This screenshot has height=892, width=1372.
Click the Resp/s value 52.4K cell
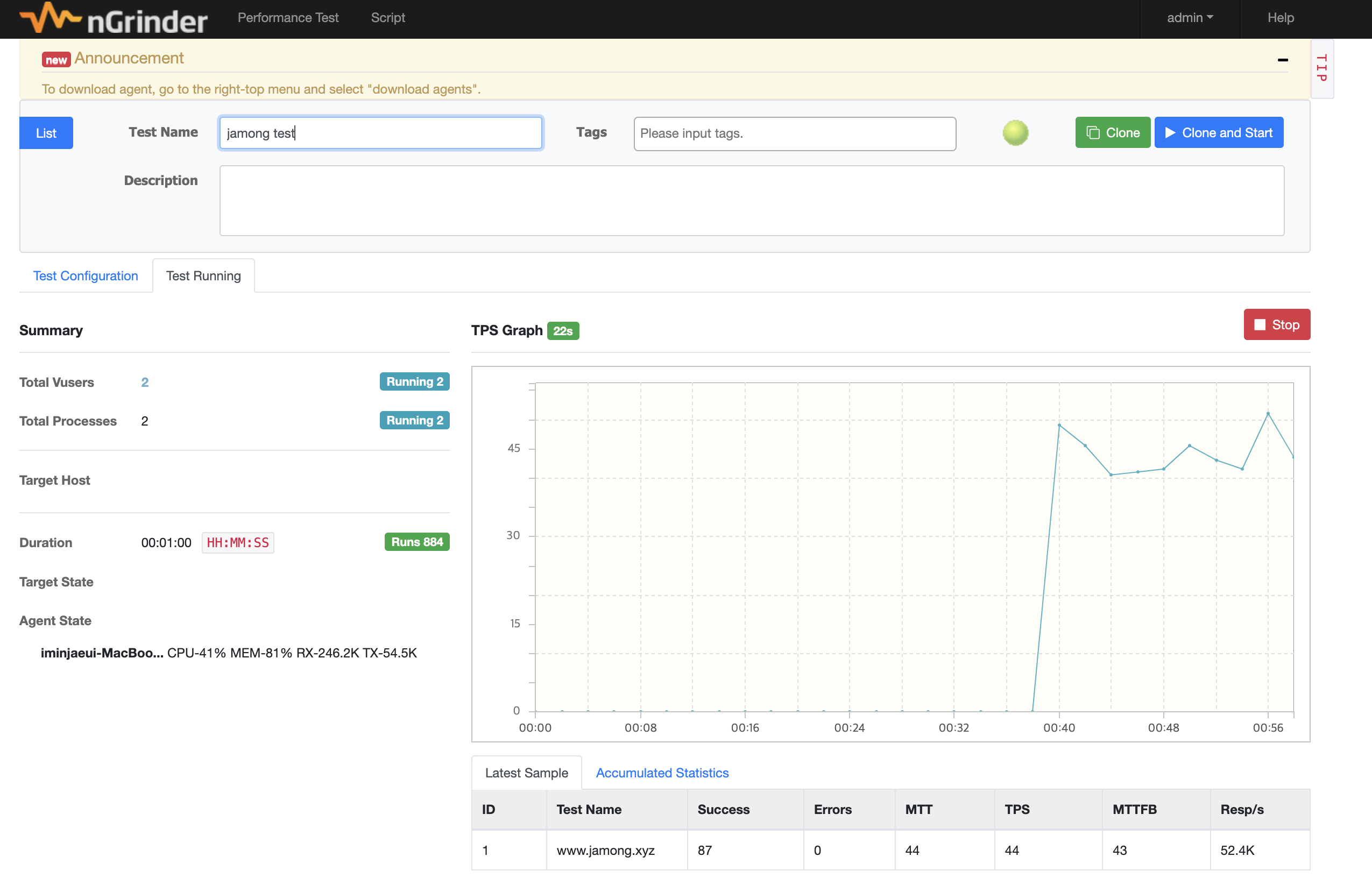coord(1260,850)
